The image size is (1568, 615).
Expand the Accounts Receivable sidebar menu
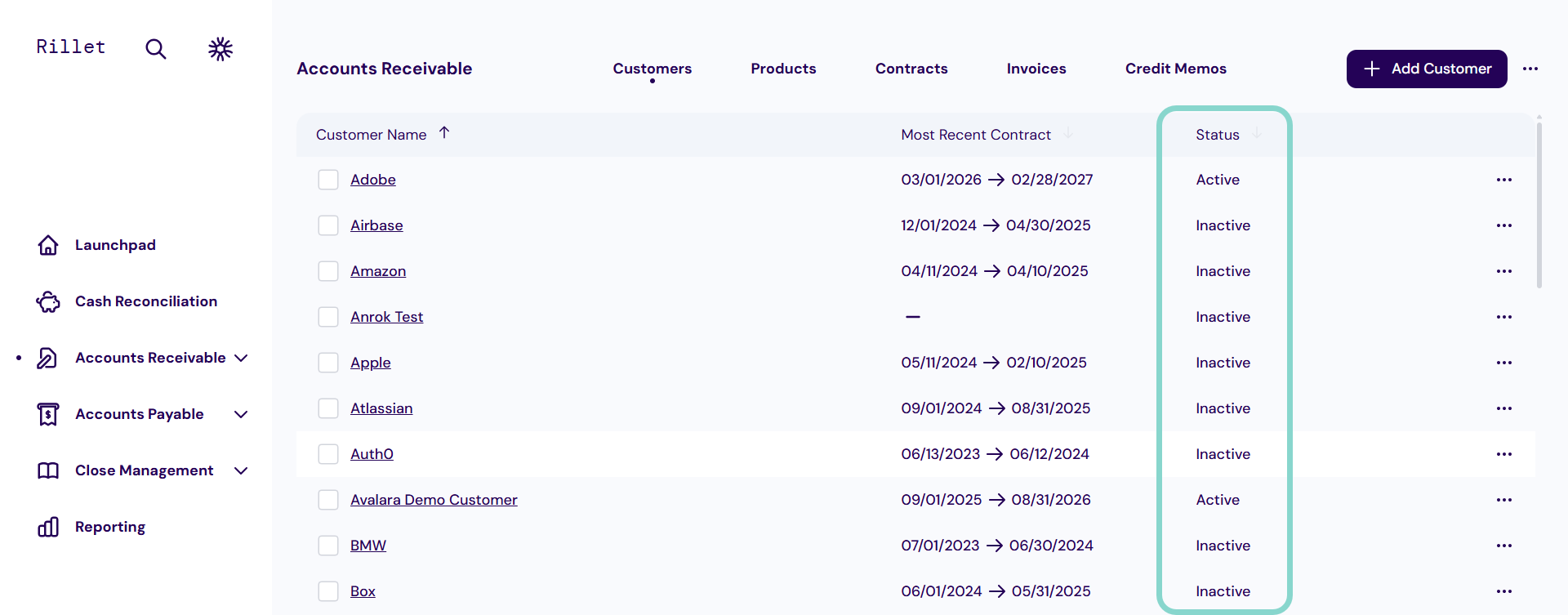coord(241,358)
